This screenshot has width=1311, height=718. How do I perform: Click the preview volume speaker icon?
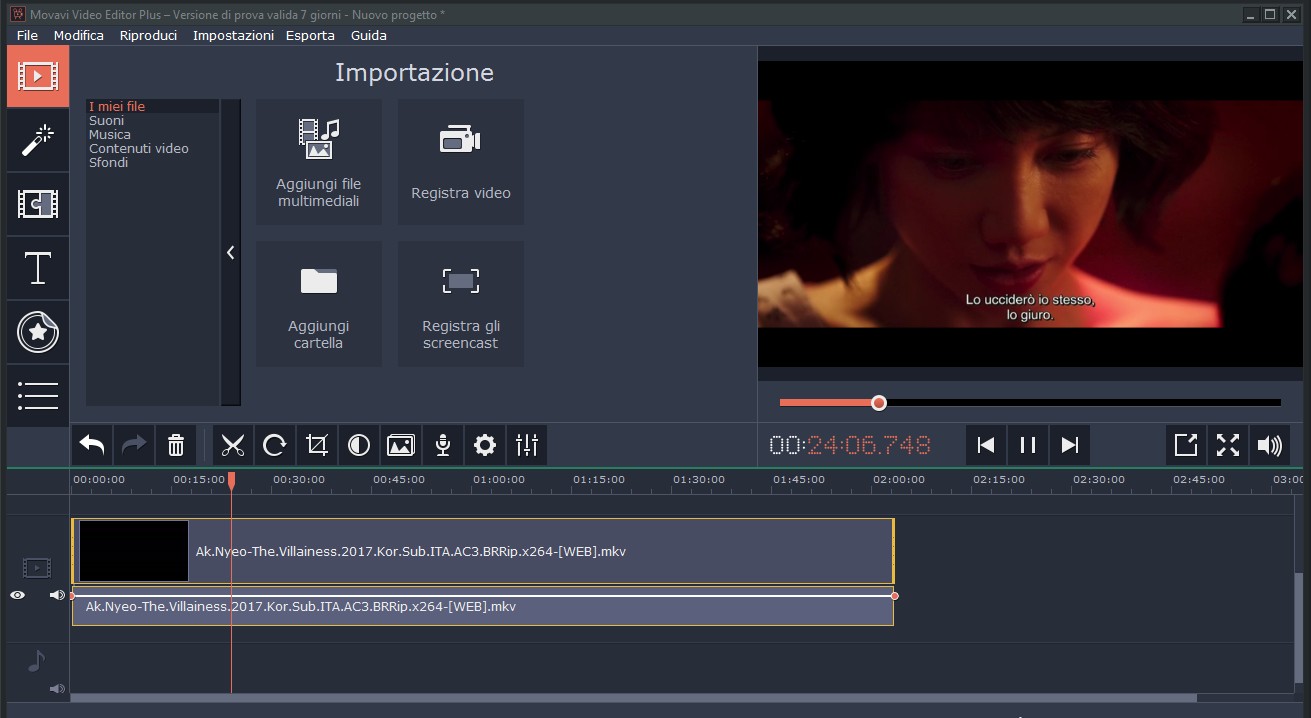[x=1270, y=445]
